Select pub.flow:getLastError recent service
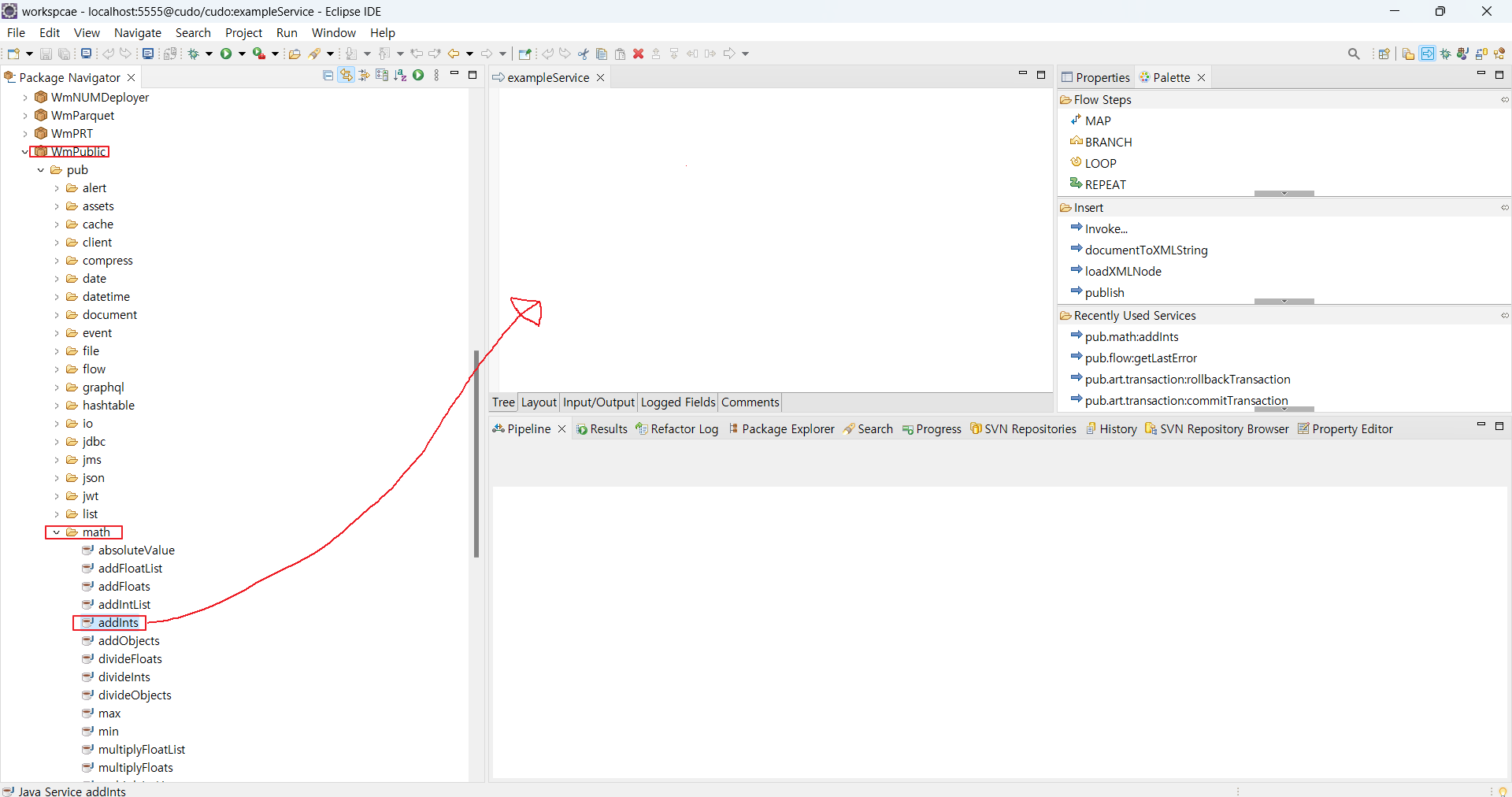Viewport: 1512px width, 797px height. pos(1133,358)
